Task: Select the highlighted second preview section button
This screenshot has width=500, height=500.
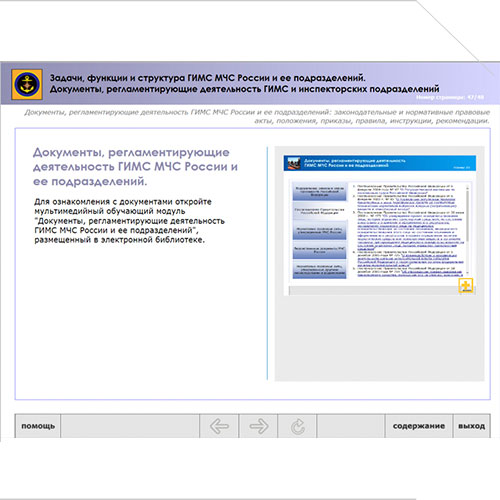Action: pos(320,211)
